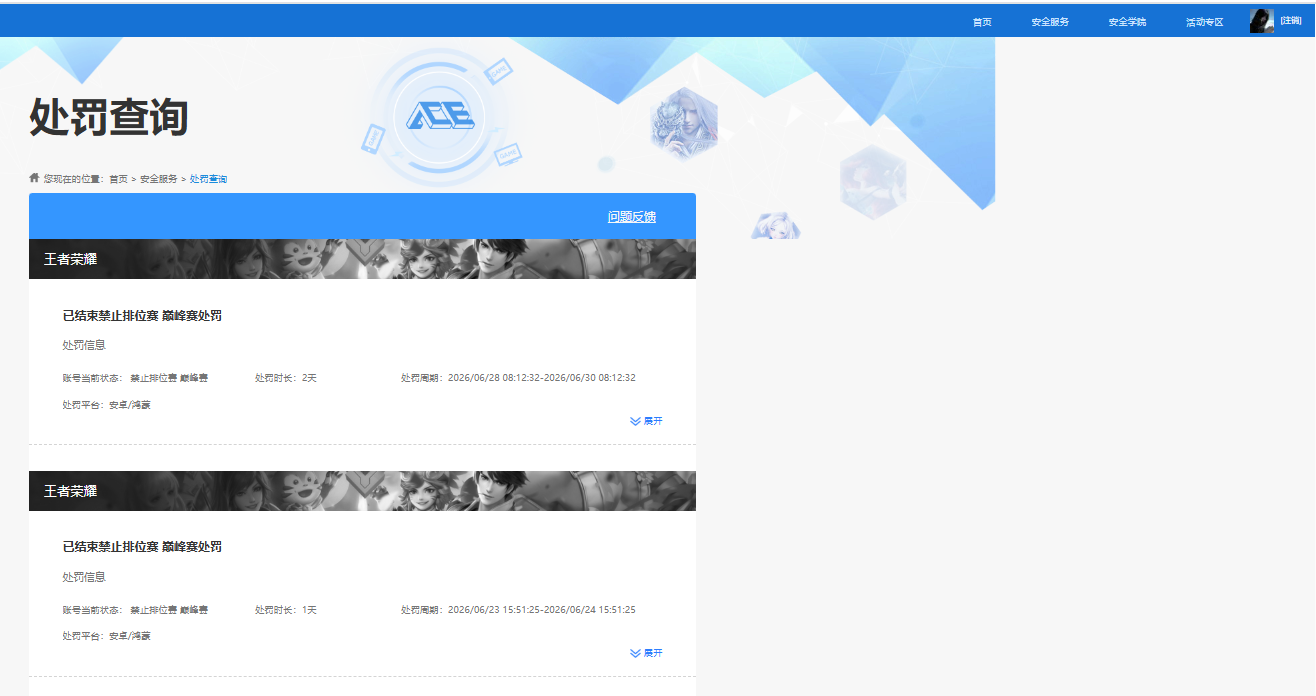This screenshot has height=696, width=1316.
Task: Open the 问题反馈 feedback link
Action: tap(632, 217)
